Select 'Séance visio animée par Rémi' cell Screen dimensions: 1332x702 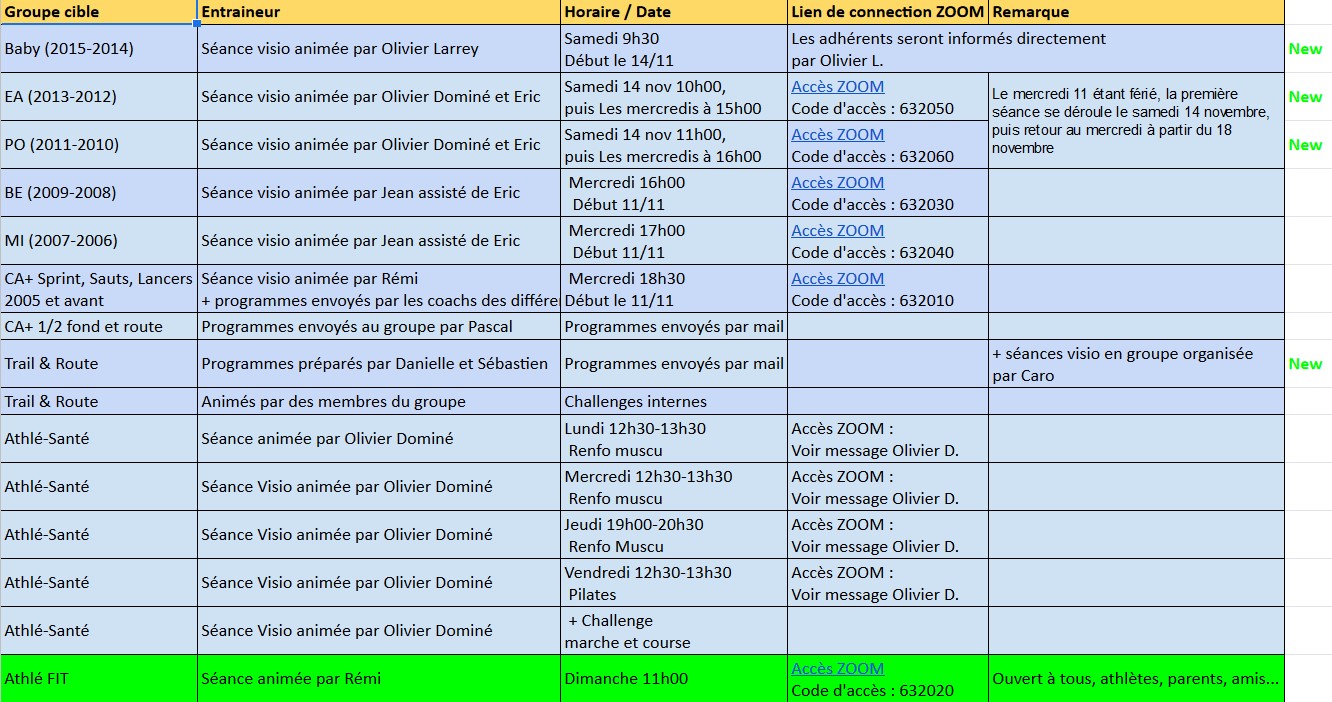point(379,289)
